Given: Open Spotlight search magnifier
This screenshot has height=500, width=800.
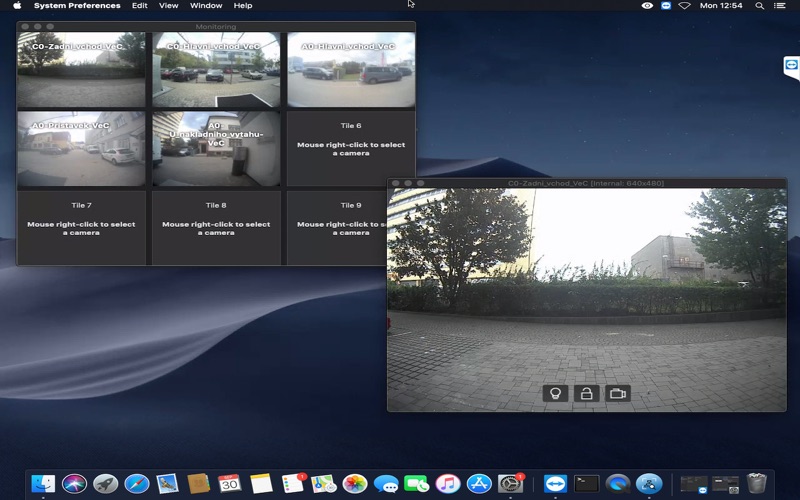Looking at the screenshot, I should [760, 6].
